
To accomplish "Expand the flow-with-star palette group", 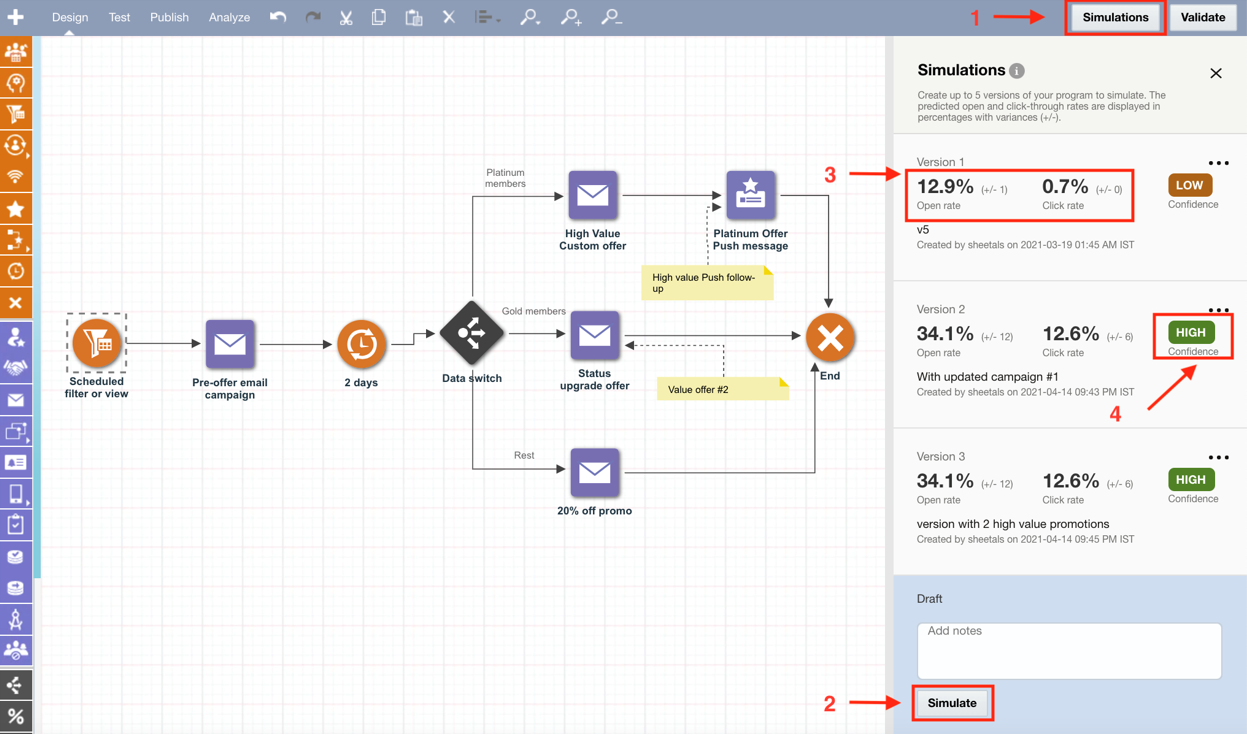I will pos(16,240).
